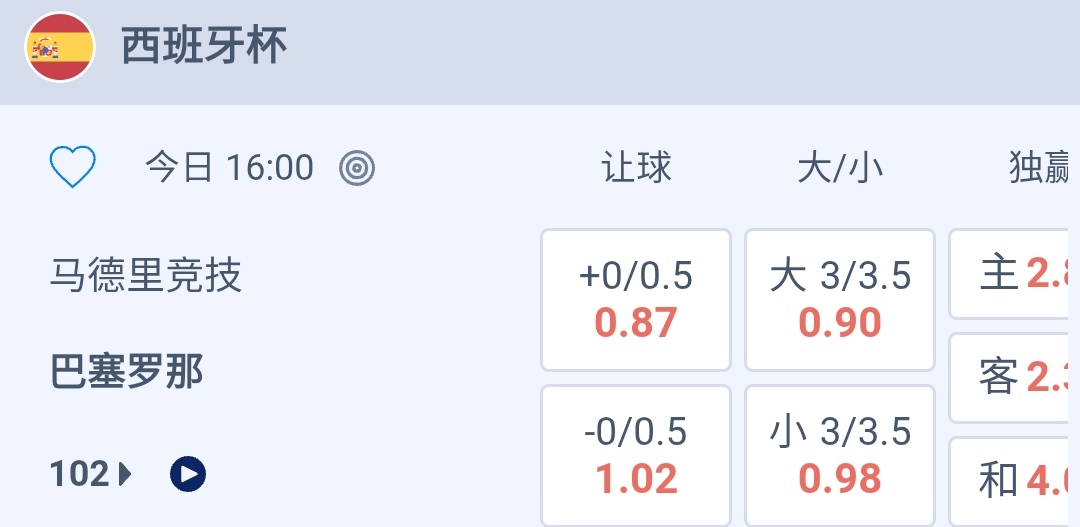Select the 独赢 column header
1080x527 pixels.
(1040, 168)
